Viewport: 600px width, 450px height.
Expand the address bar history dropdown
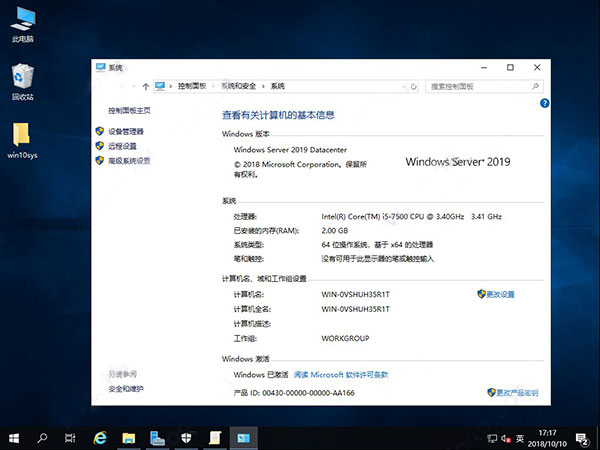[401, 87]
